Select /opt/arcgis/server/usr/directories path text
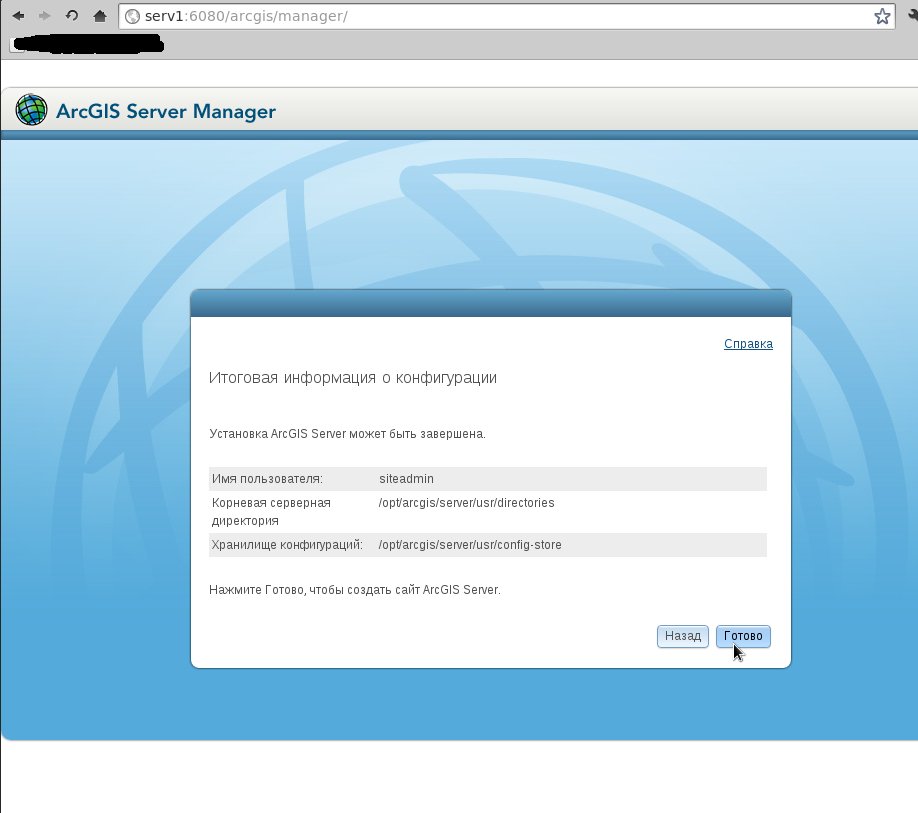918x813 pixels. (466, 503)
